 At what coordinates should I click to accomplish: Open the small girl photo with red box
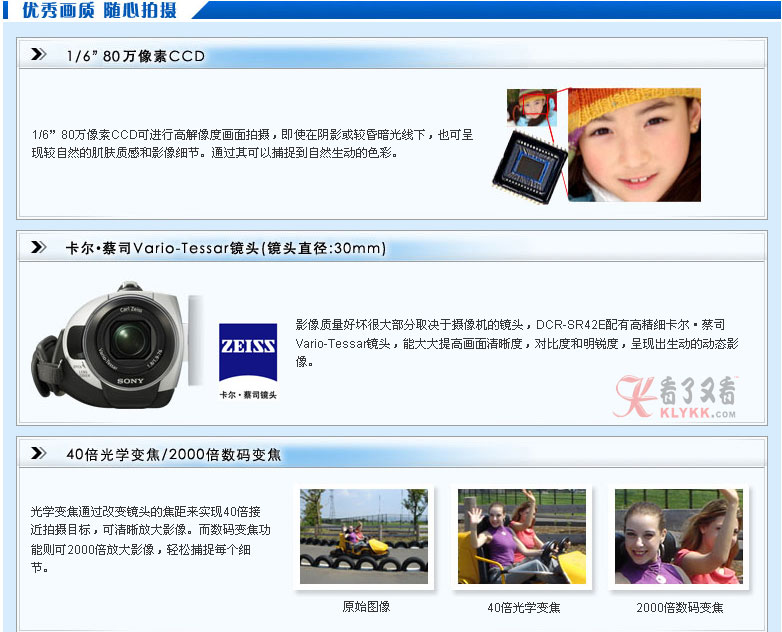click(532, 107)
